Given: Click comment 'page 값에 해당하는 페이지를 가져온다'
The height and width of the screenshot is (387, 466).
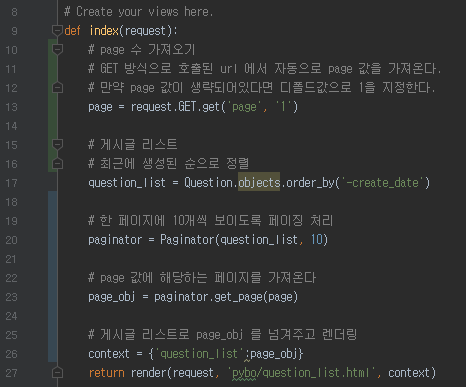Looking at the screenshot, I should [202, 278].
